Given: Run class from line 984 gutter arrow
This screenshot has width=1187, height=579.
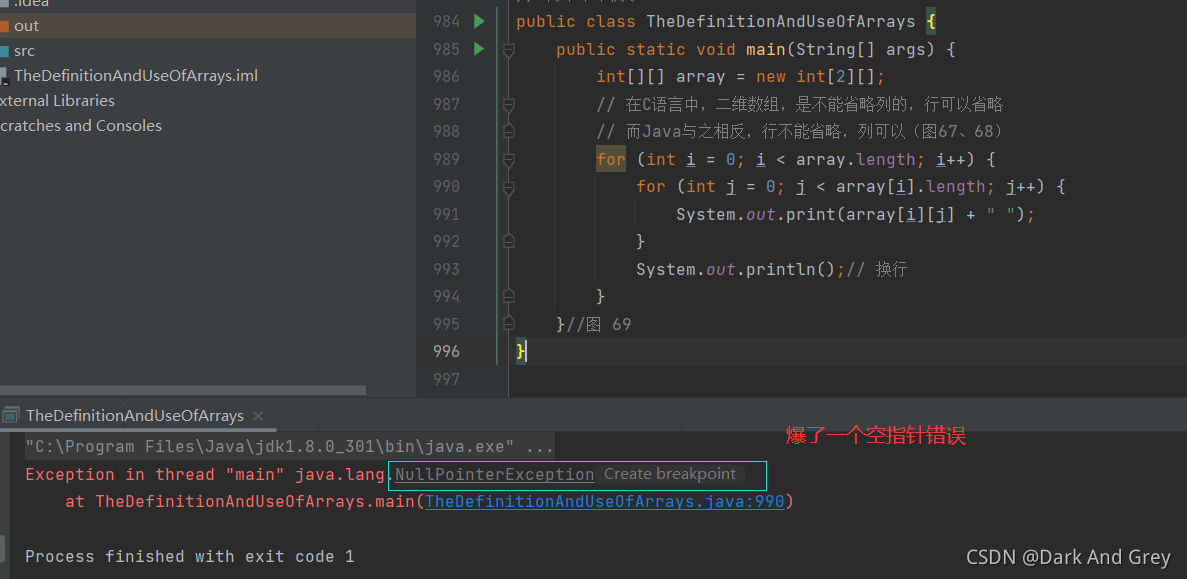Looking at the screenshot, I should 478,21.
